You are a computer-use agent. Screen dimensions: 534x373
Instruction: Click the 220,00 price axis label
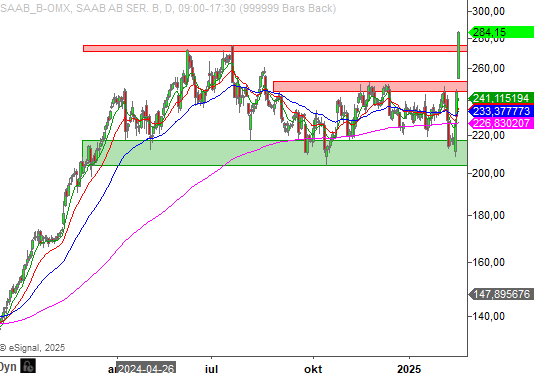click(488, 135)
